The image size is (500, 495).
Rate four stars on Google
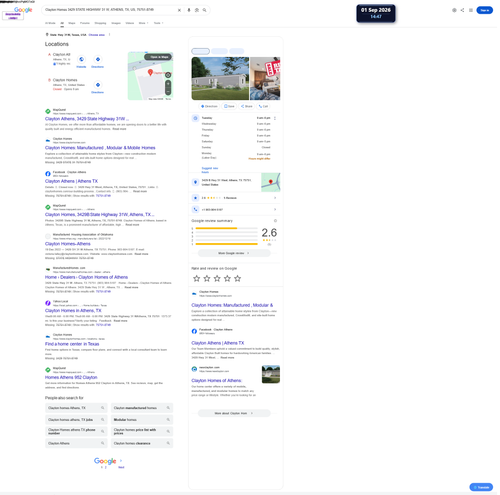227,278
